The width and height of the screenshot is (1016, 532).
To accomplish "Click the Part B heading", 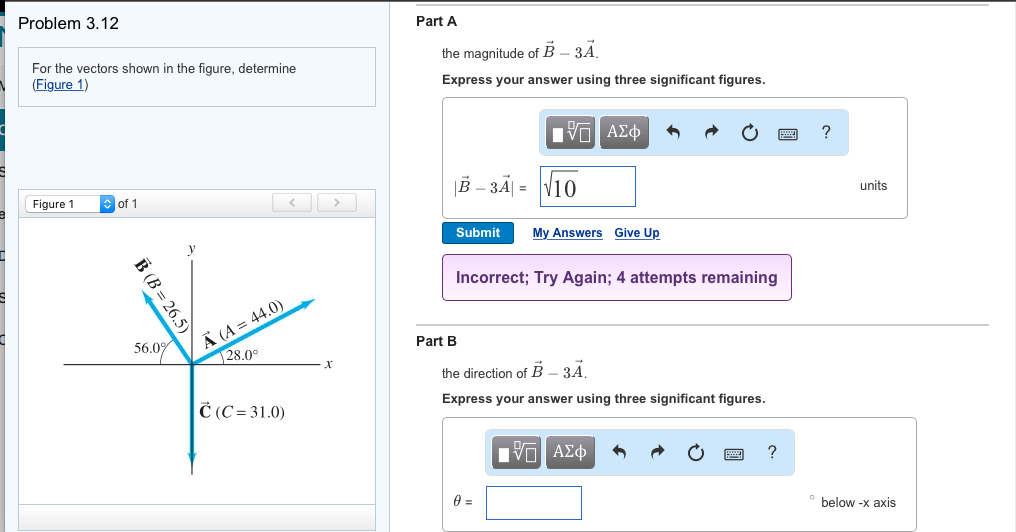I will 436,341.
